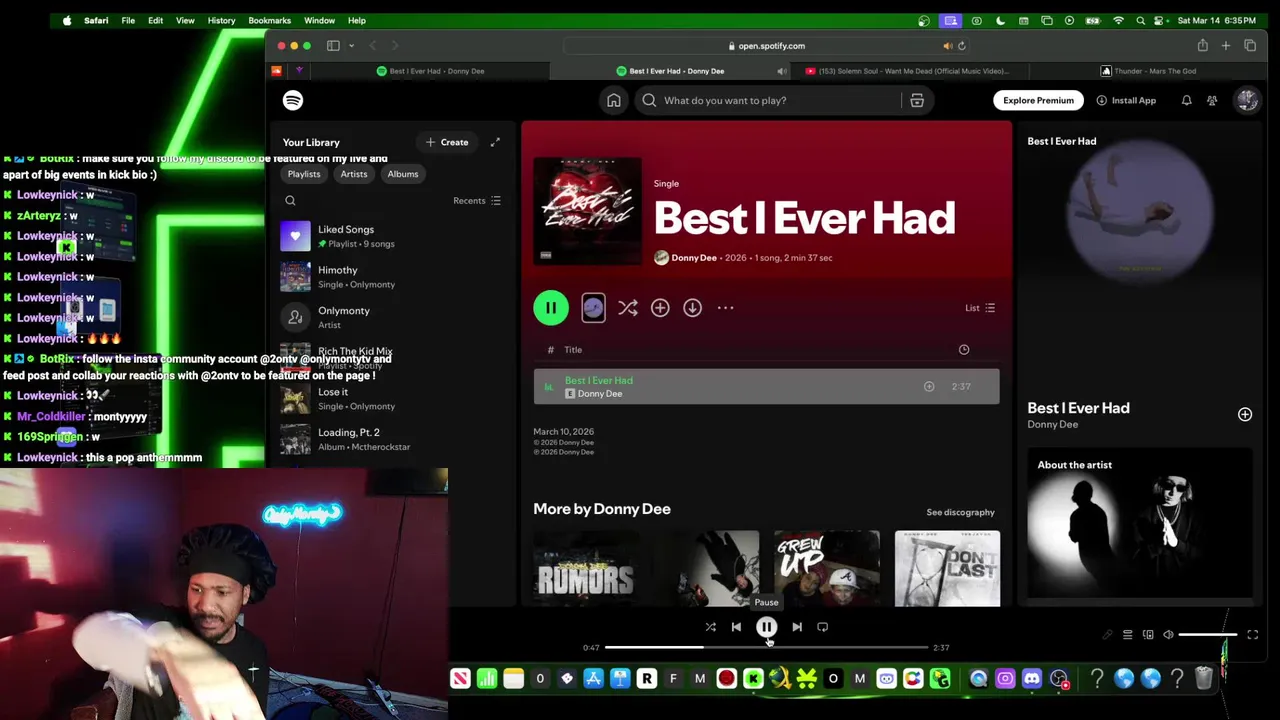Click the search field What do you want to play

(768, 100)
